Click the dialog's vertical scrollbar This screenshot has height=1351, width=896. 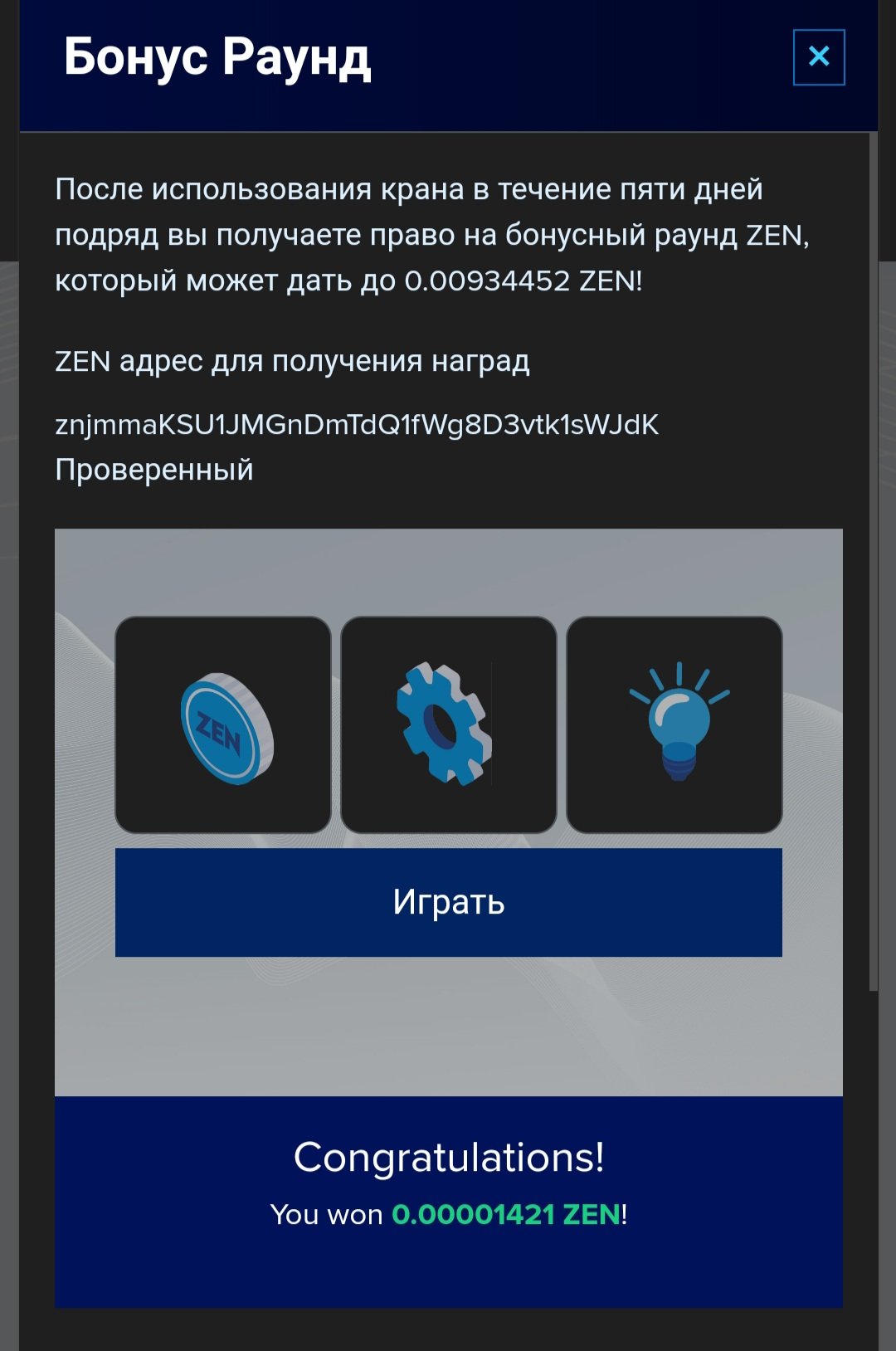click(873, 561)
